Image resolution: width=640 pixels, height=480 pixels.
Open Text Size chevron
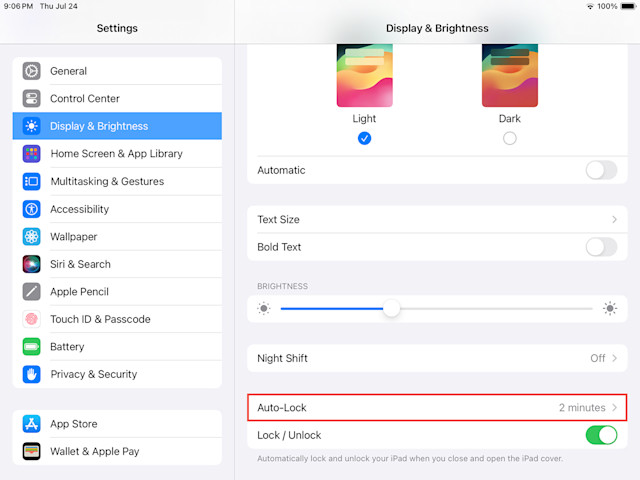(x=614, y=220)
